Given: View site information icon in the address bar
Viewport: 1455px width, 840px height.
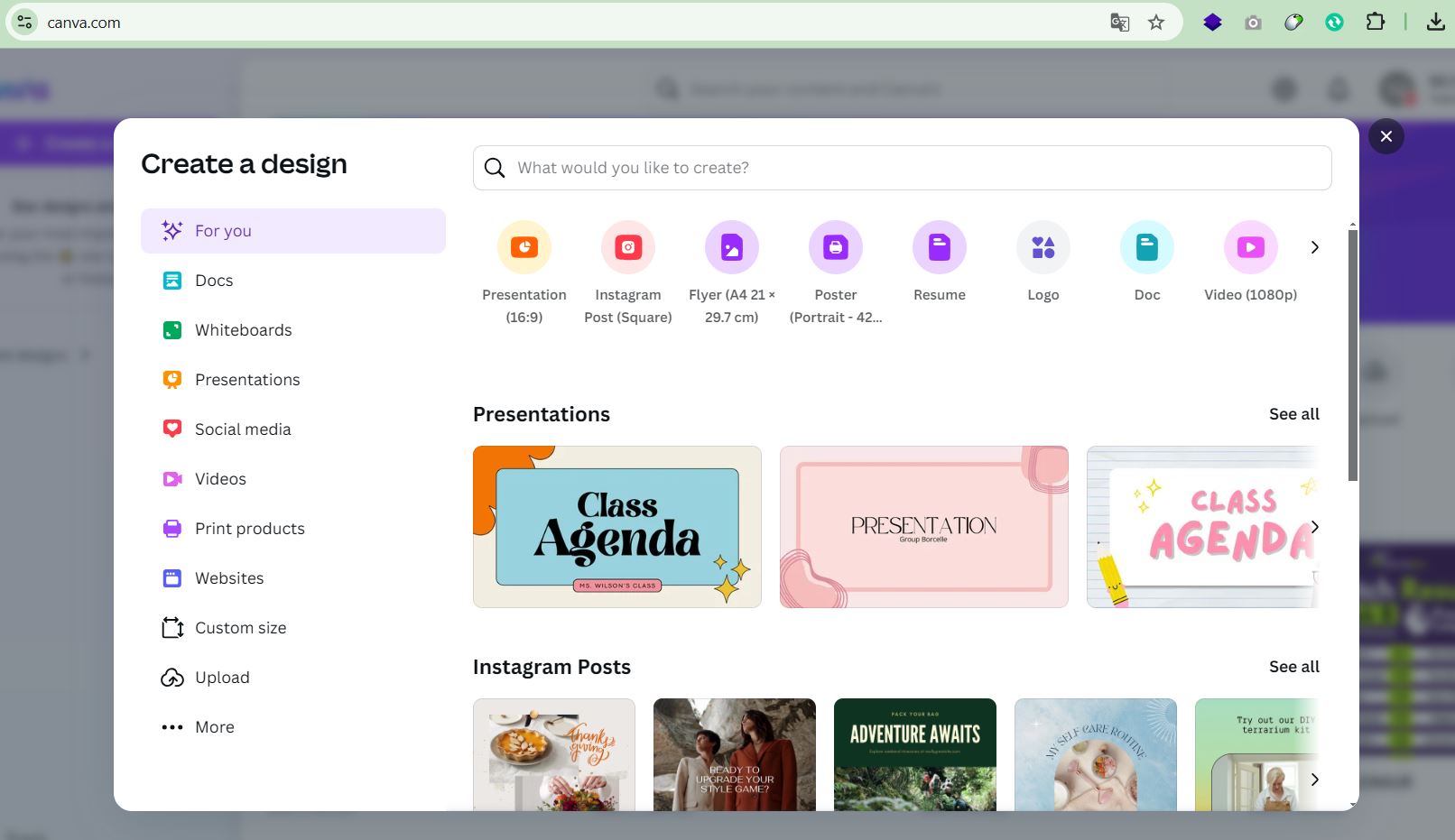Looking at the screenshot, I should 24,23.
